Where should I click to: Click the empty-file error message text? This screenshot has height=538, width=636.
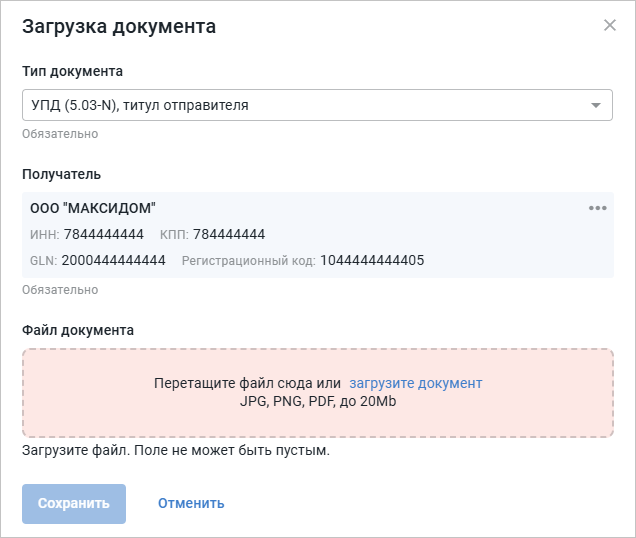click(176, 450)
